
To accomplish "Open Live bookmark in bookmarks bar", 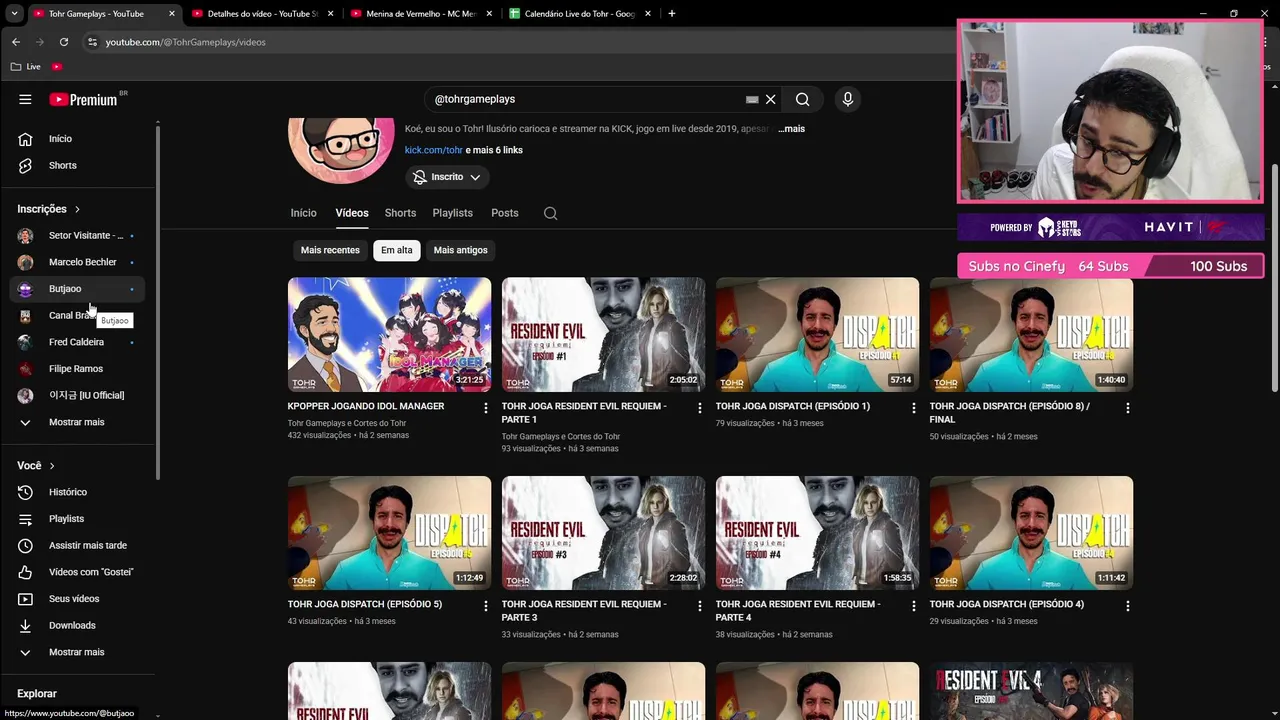I will (x=26, y=66).
